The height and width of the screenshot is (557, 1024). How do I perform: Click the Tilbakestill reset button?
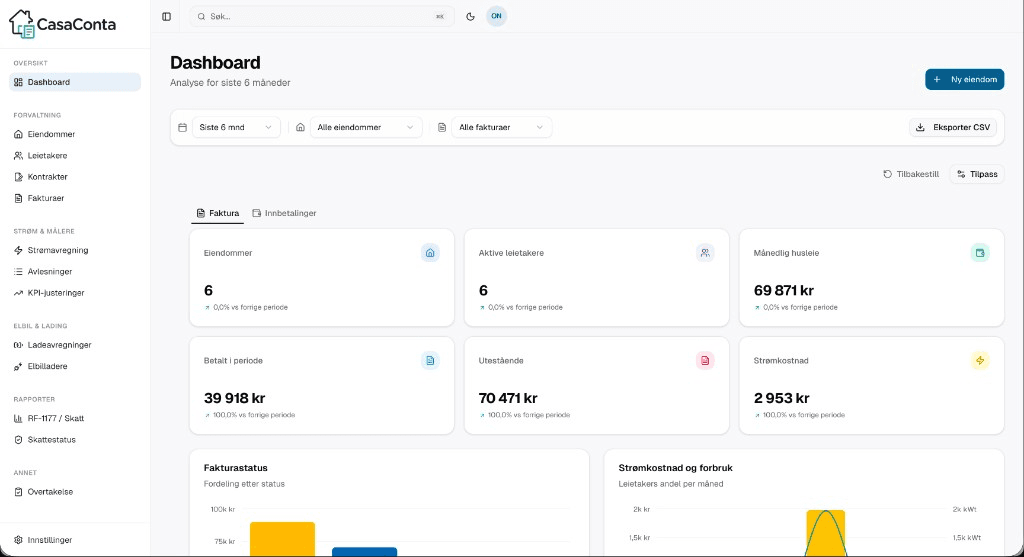[911, 174]
